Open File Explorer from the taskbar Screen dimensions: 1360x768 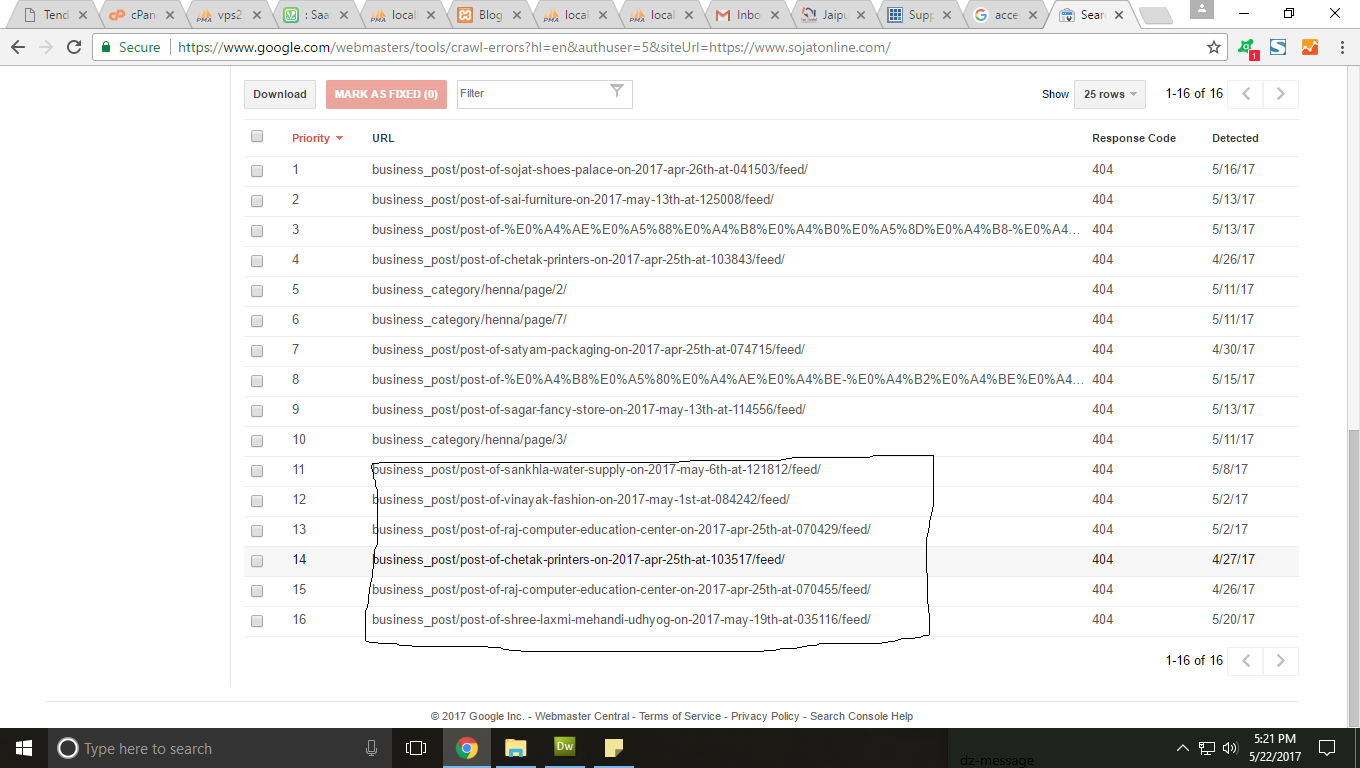click(x=515, y=748)
